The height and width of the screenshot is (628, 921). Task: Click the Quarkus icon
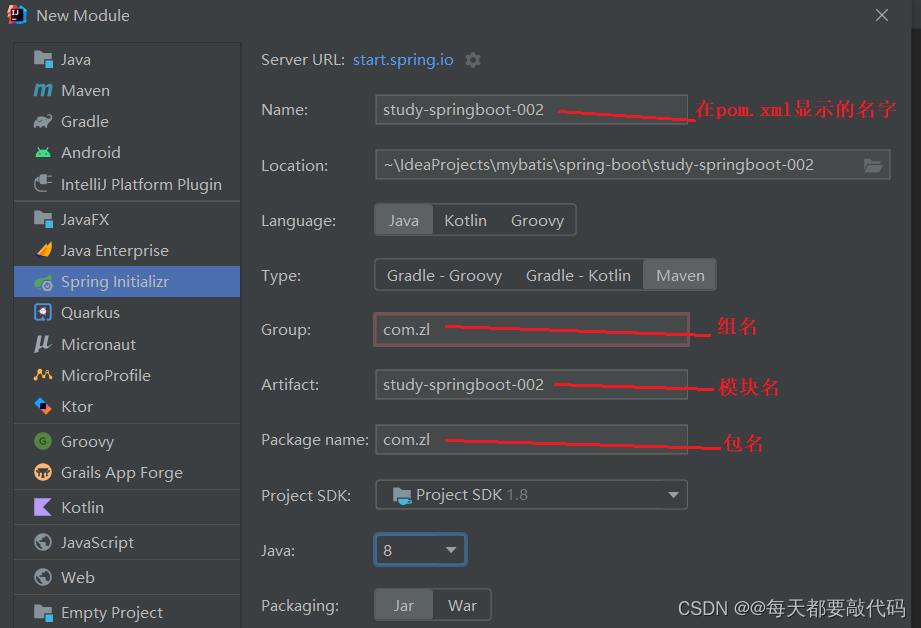click(x=43, y=312)
